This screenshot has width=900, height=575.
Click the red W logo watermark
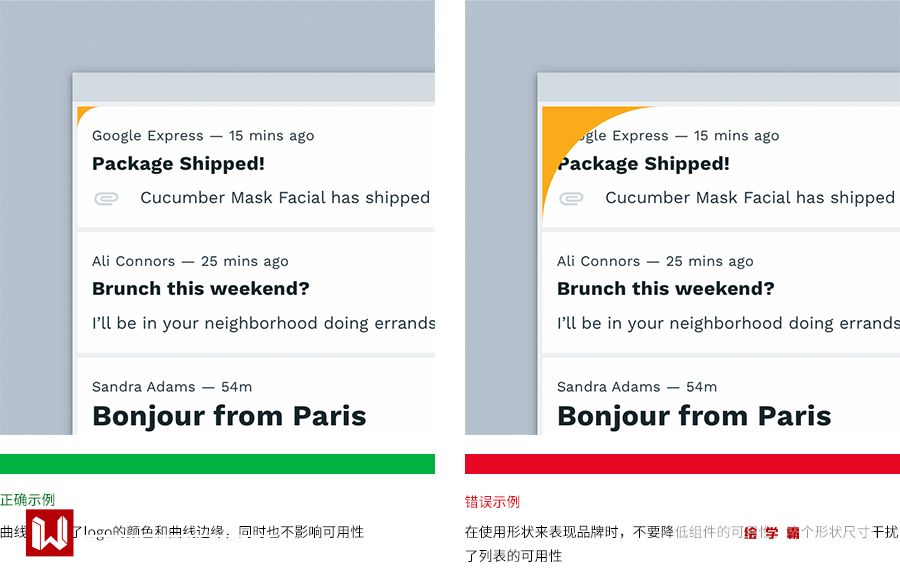50,533
